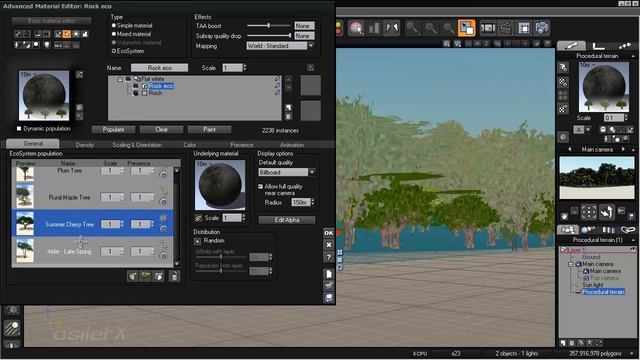640x360 pixels.
Task: Click edit pencil icon for Rock layer
Action: [x=278, y=93]
